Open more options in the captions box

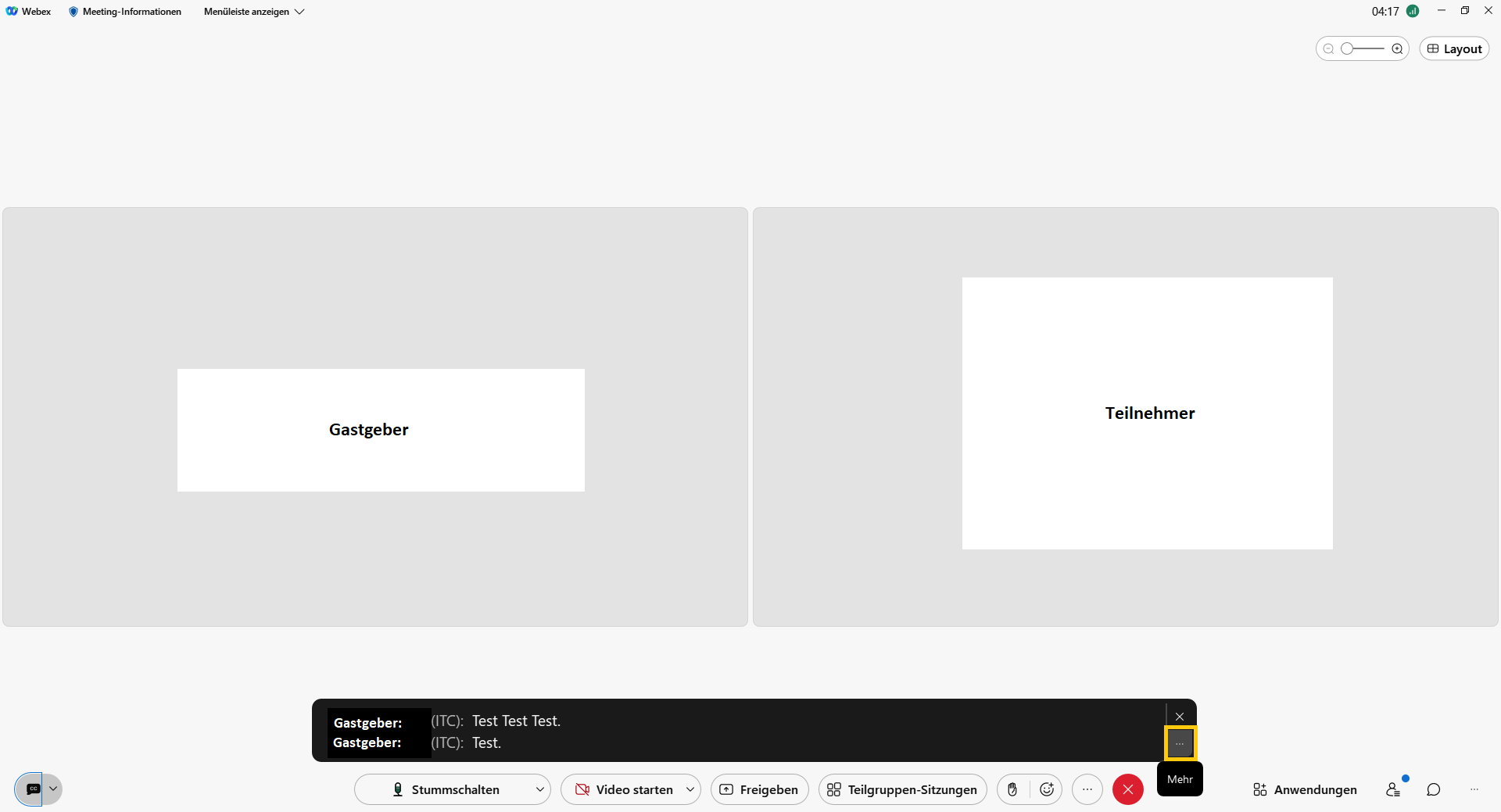(1180, 743)
